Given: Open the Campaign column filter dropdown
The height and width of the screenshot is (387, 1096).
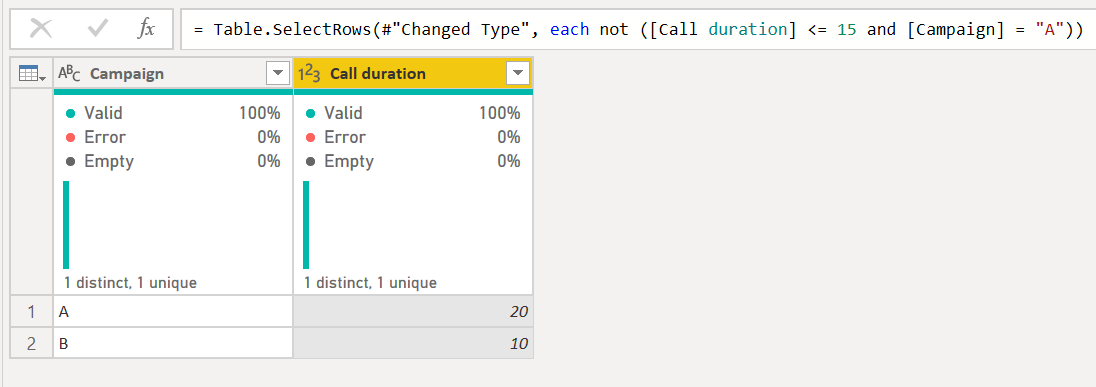Looking at the screenshot, I should (278, 73).
